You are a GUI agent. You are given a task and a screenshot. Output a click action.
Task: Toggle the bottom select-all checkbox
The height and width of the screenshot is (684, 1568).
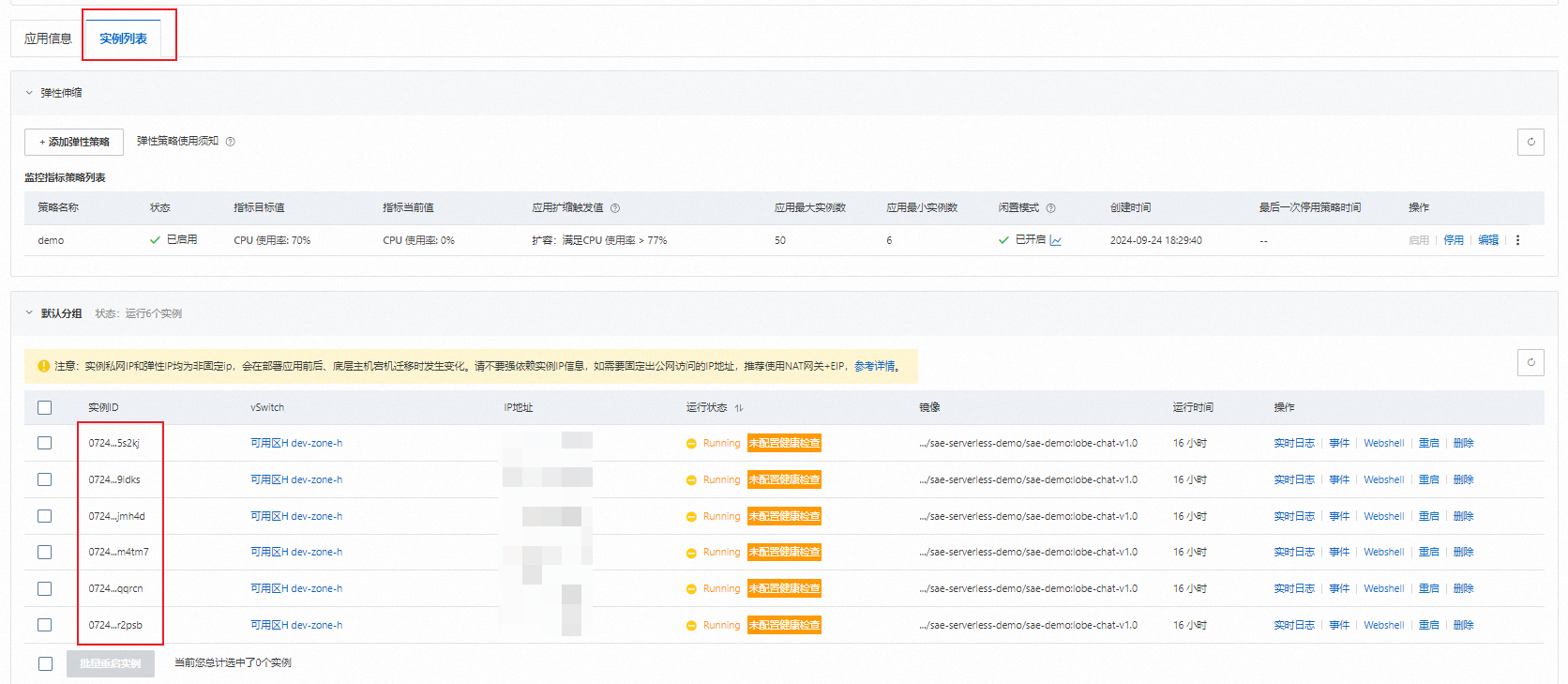[x=45, y=663]
